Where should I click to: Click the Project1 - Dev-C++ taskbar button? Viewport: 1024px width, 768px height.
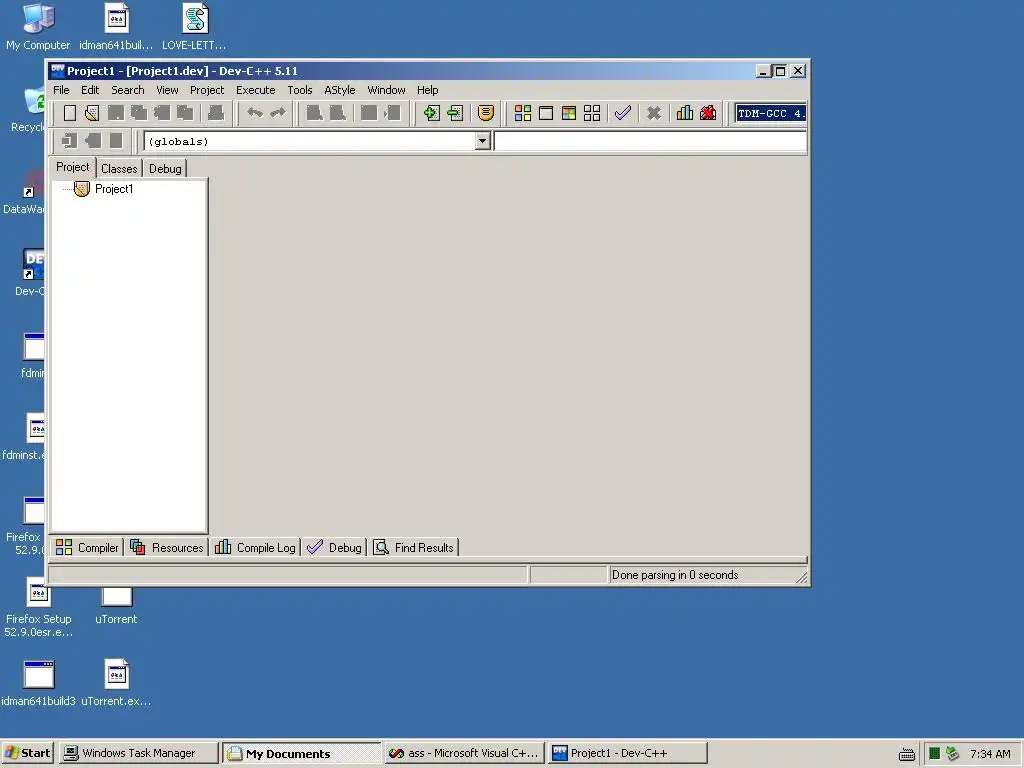tap(628, 753)
